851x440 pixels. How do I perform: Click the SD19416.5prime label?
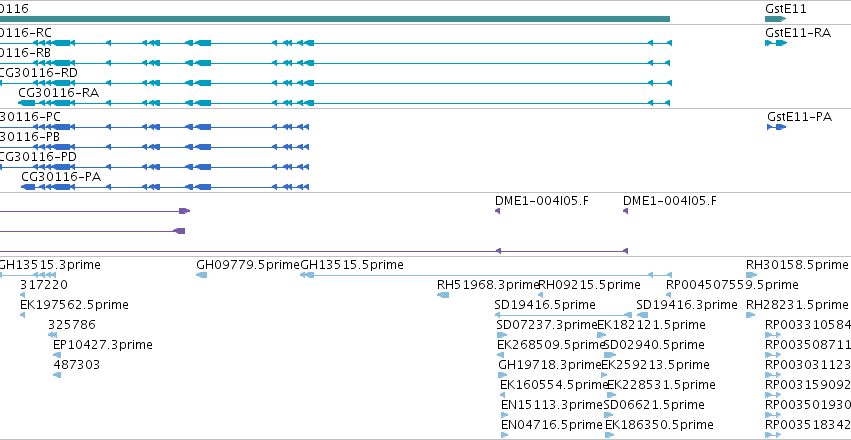(545, 305)
